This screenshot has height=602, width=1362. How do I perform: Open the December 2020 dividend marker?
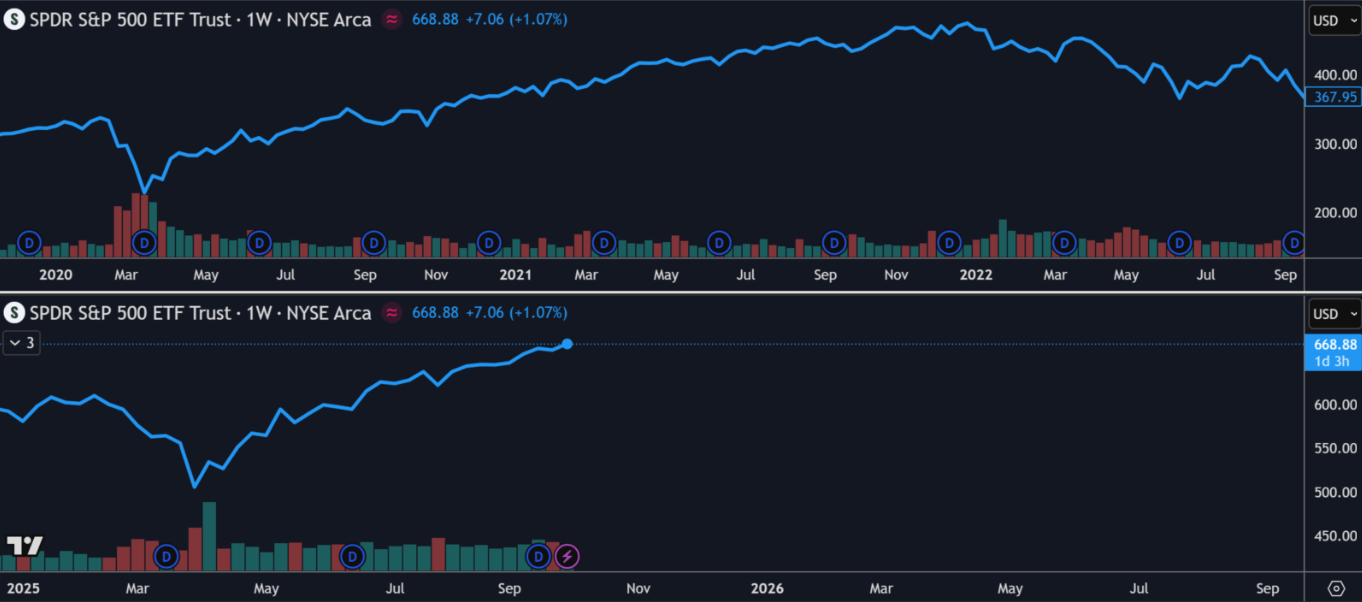(x=489, y=242)
